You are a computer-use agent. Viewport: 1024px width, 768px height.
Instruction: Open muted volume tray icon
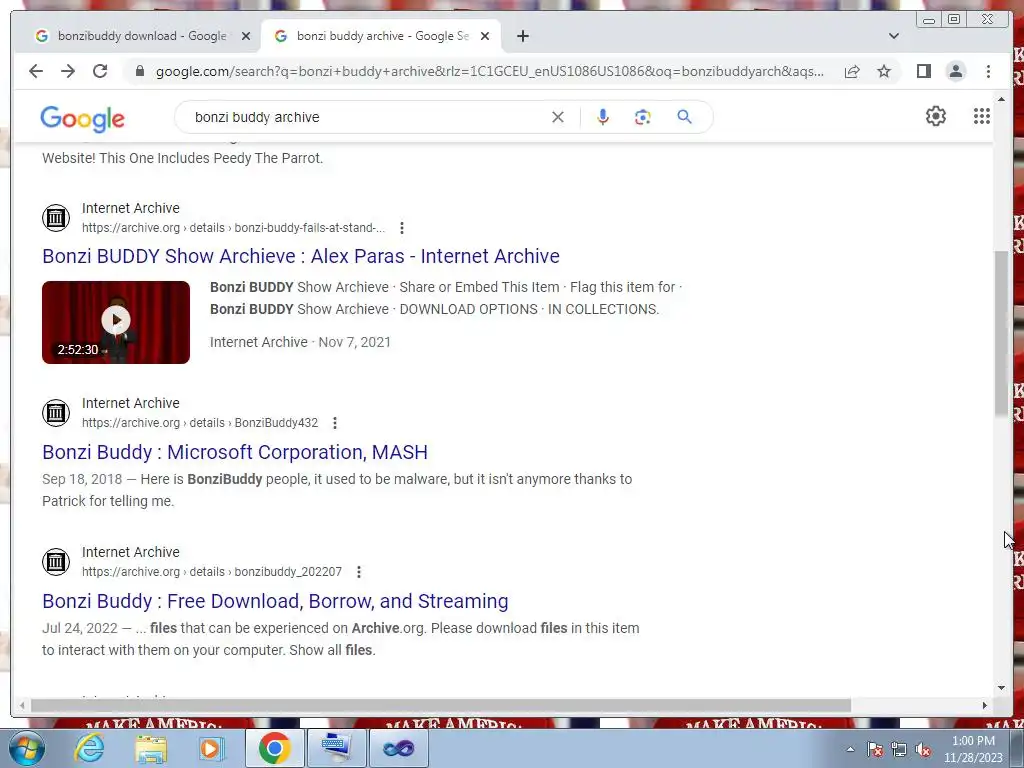(923, 749)
